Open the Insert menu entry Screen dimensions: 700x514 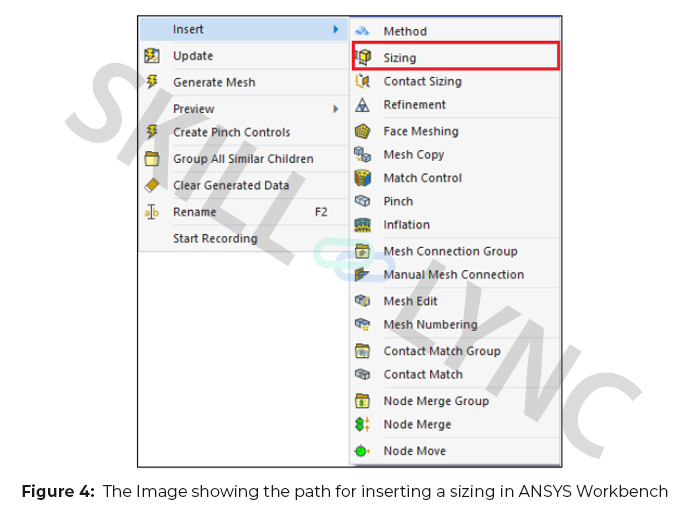pos(244,29)
